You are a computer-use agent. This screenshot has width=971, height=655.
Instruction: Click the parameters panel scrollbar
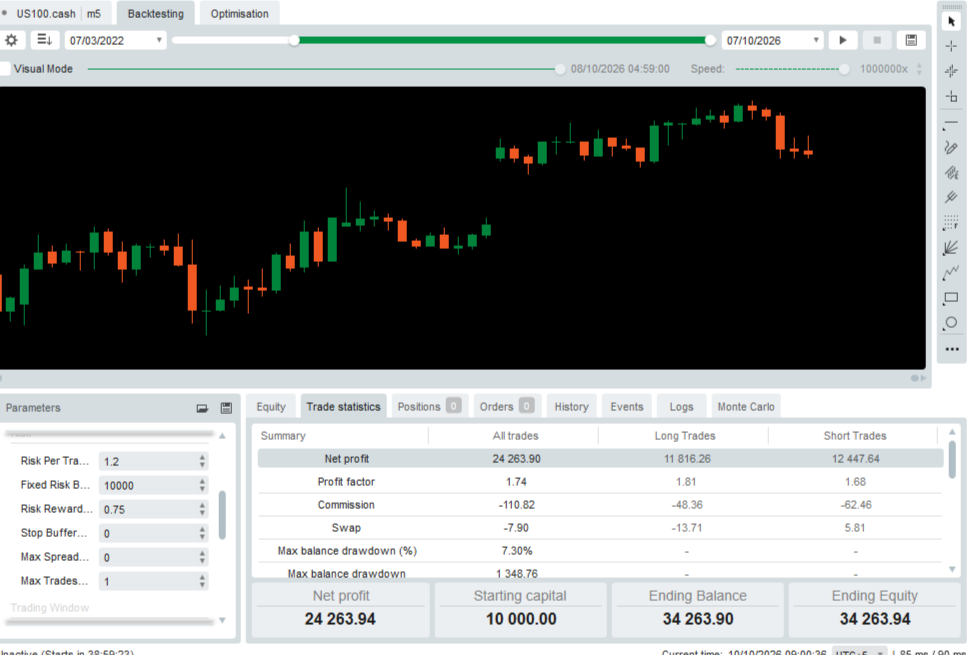click(222, 515)
